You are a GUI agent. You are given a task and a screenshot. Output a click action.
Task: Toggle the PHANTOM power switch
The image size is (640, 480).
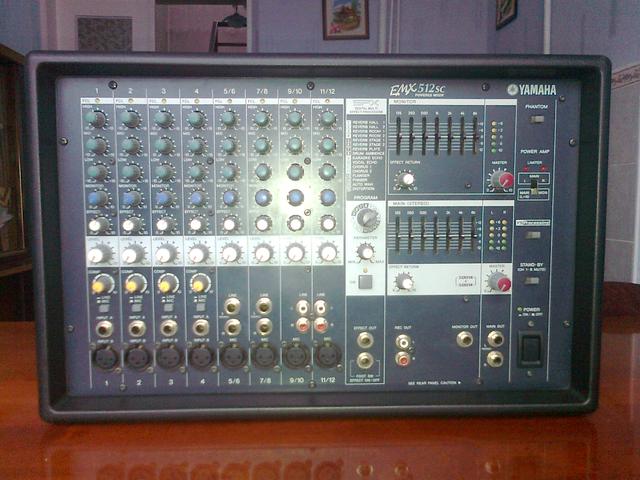click(x=537, y=119)
